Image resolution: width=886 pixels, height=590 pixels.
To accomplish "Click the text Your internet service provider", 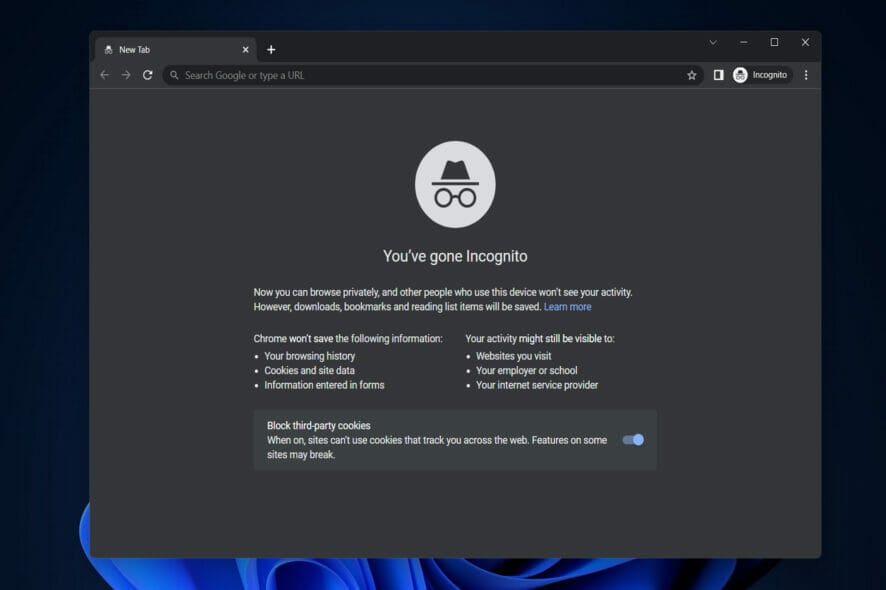I will pyautogui.click(x=537, y=385).
